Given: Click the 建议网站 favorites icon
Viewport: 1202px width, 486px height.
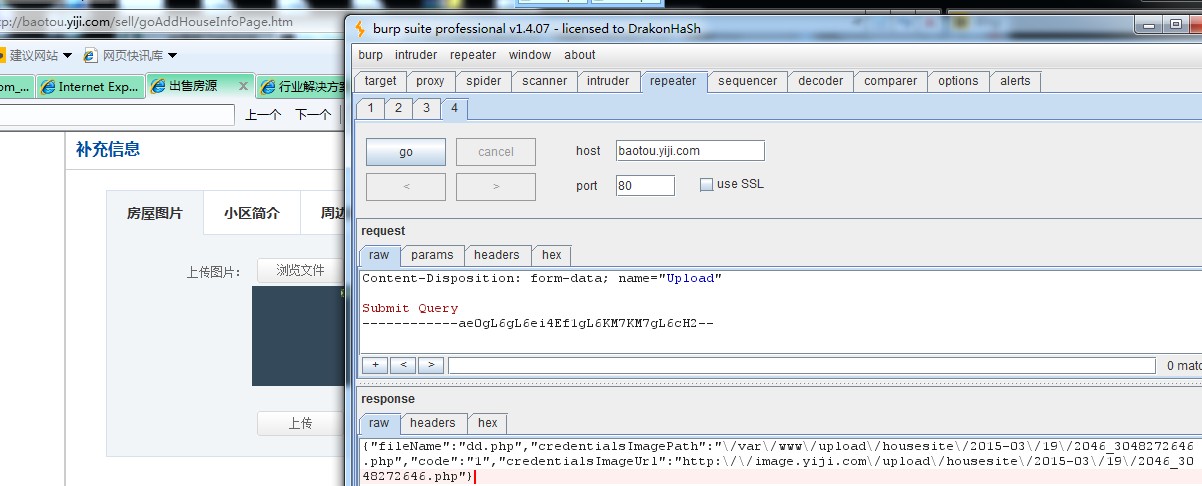Looking at the screenshot, I should point(2,55).
